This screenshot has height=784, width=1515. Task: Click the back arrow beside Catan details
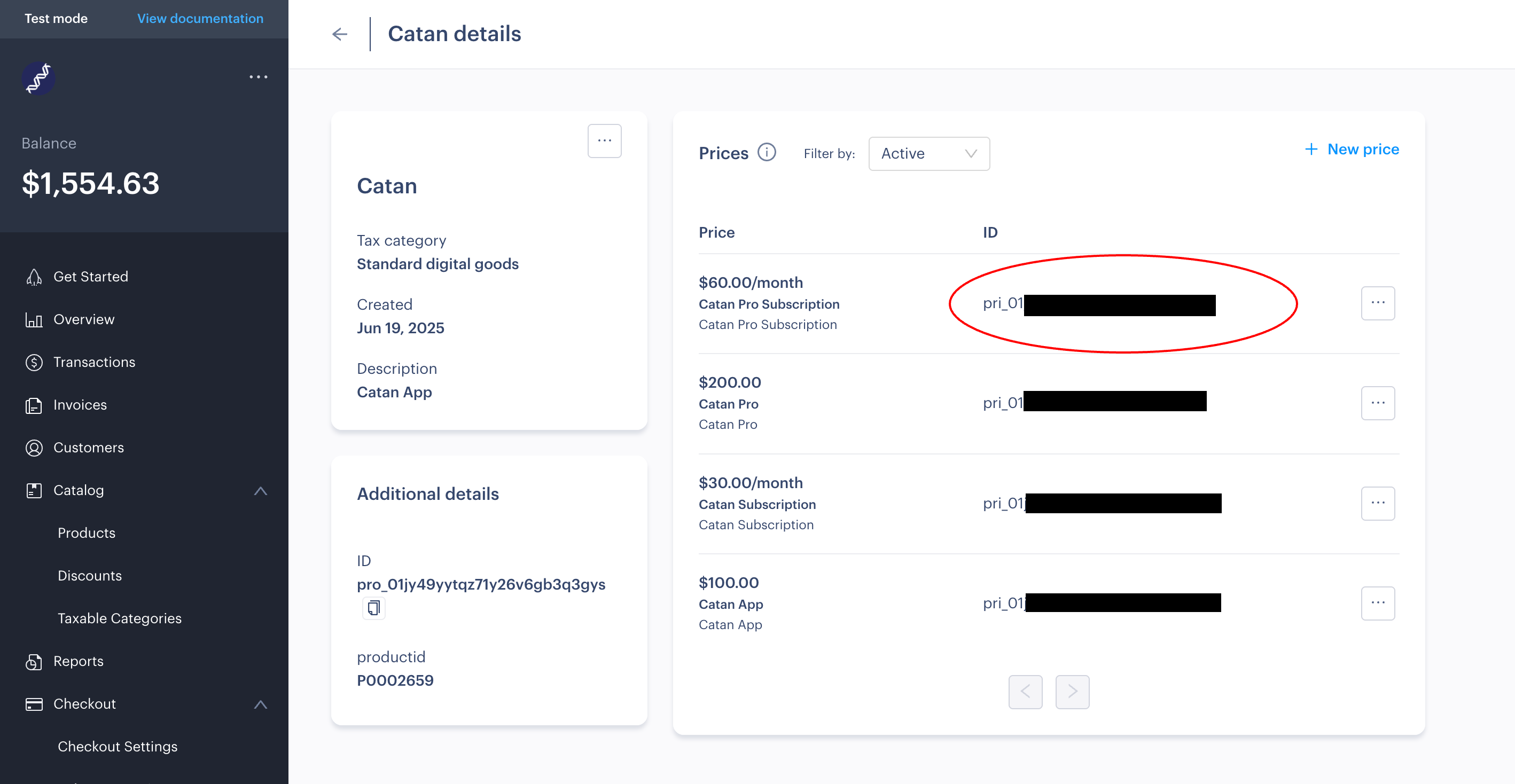click(339, 34)
